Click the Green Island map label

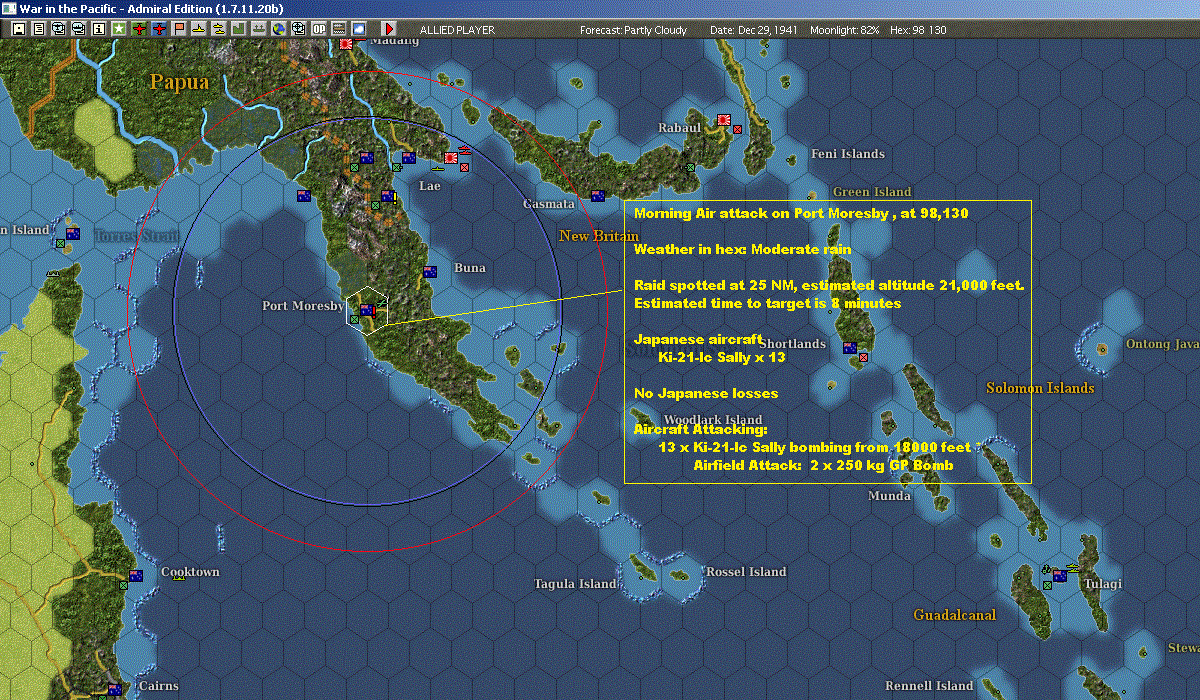[872, 192]
